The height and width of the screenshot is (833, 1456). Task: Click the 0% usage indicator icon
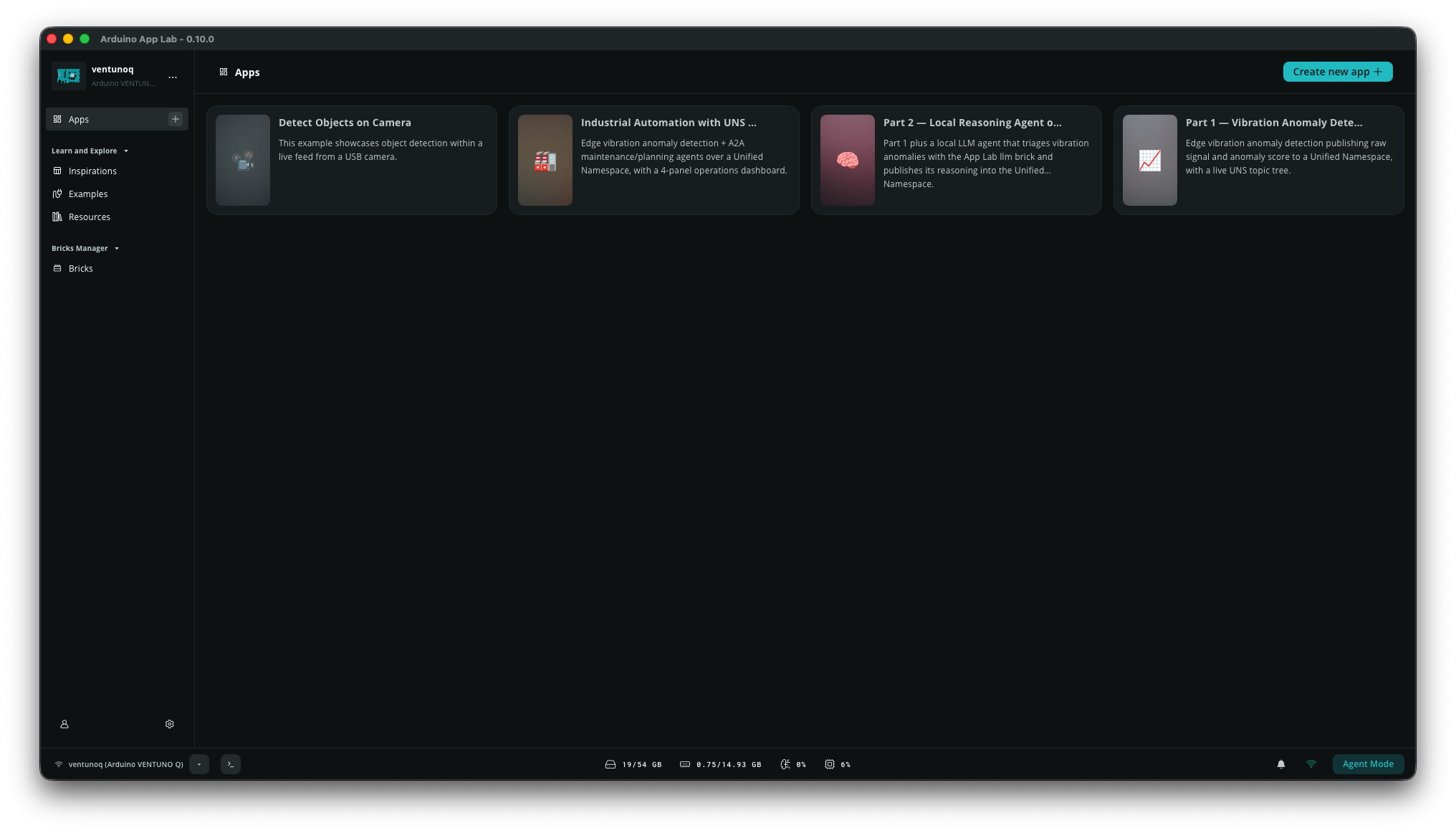[785, 764]
